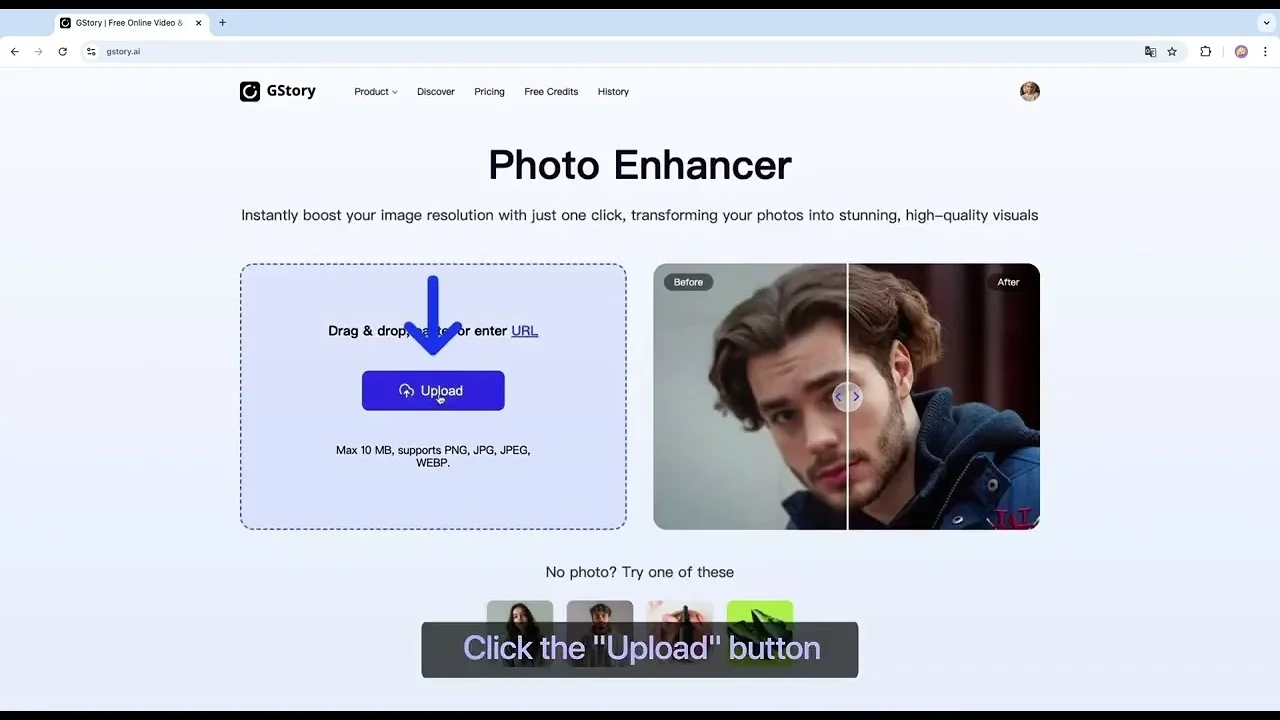Reload the page with the refresh icon
Viewport: 1280px width, 720px height.
[x=62, y=51]
